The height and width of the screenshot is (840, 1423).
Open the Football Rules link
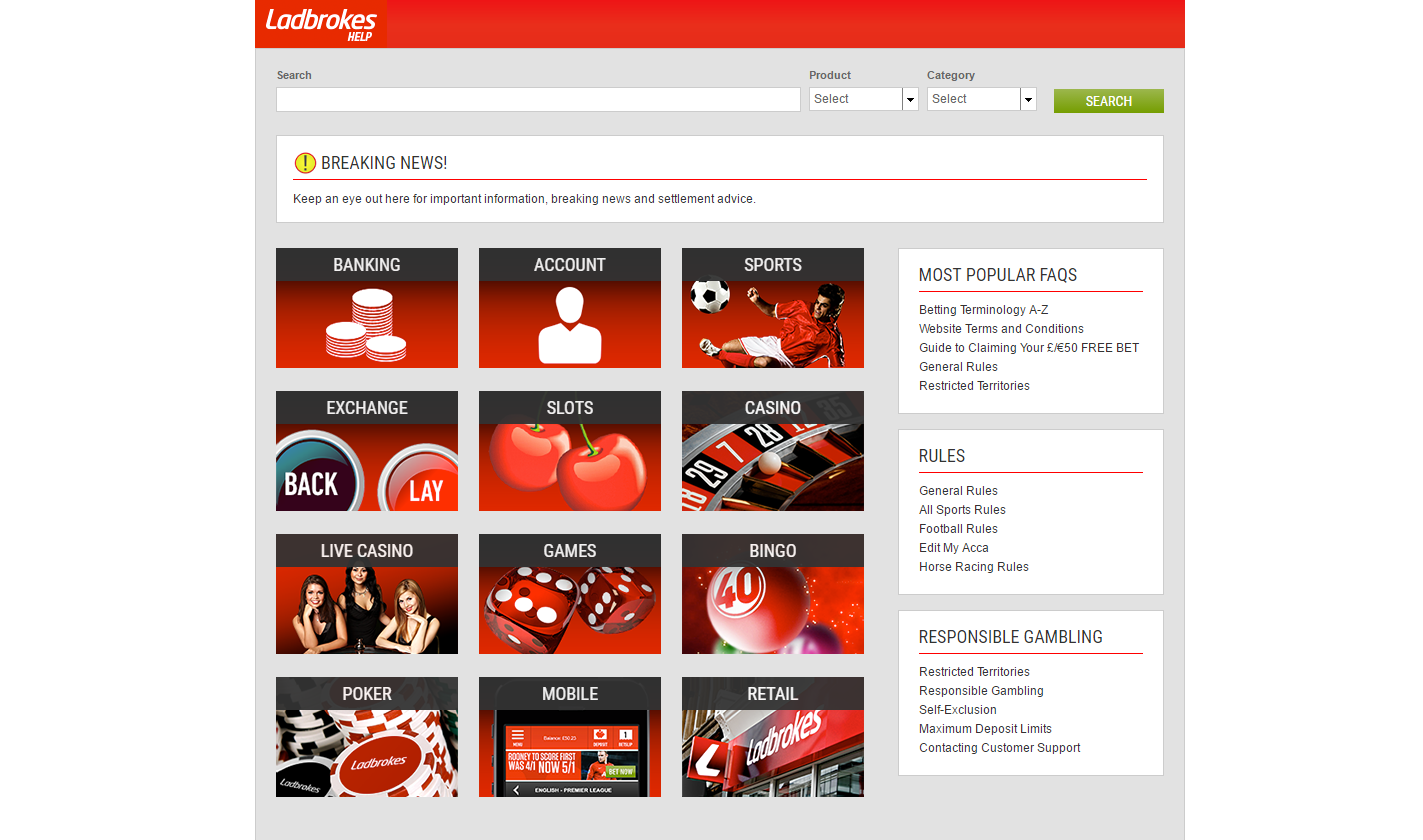pos(958,529)
